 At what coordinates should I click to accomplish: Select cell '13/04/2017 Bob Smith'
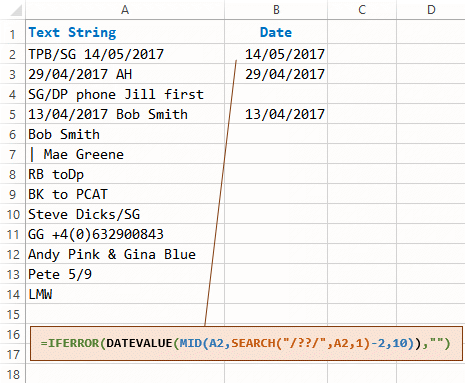coord(125,114)
